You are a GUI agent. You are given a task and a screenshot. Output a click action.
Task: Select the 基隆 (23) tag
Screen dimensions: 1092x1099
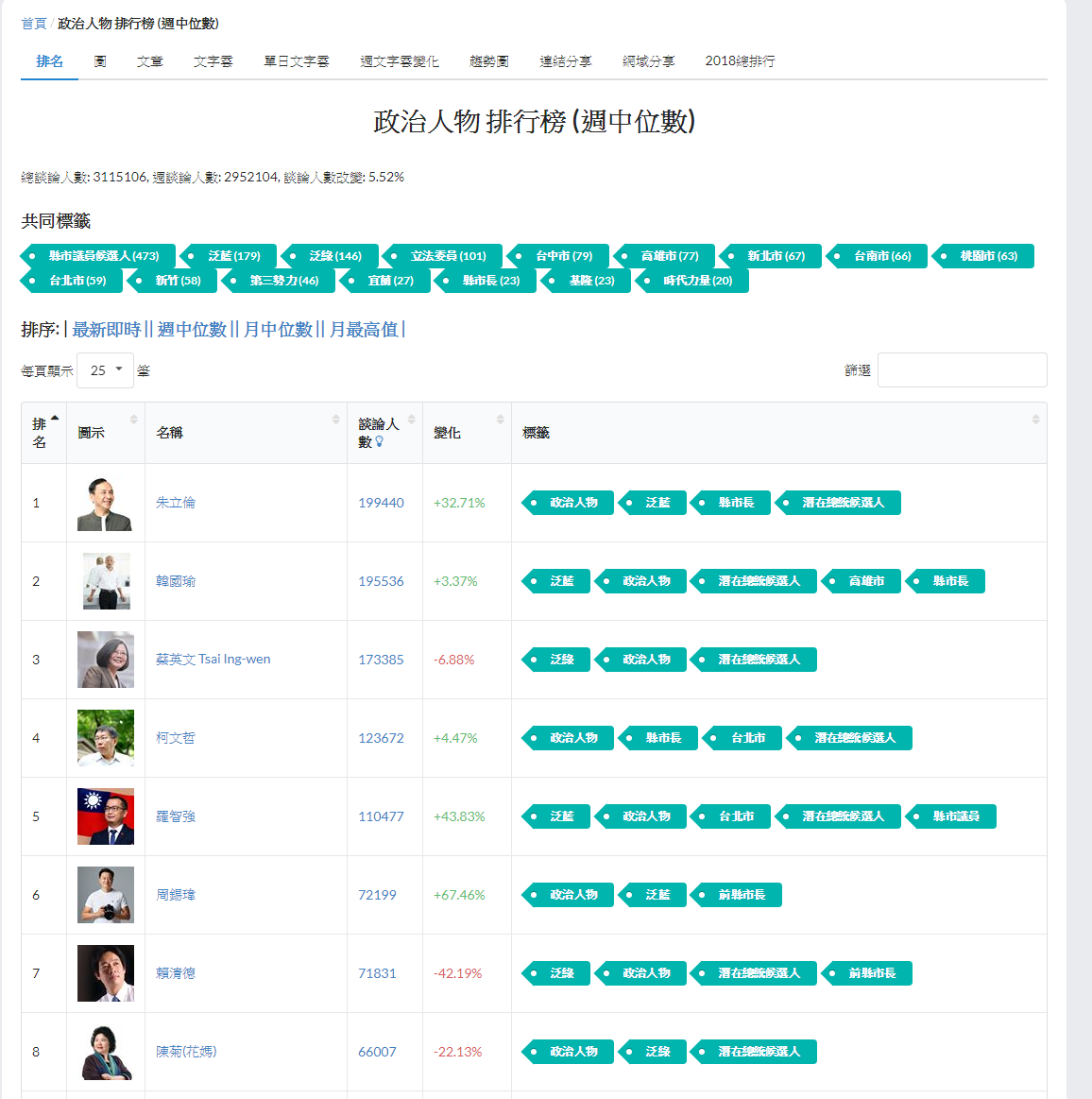pos(587,281)
